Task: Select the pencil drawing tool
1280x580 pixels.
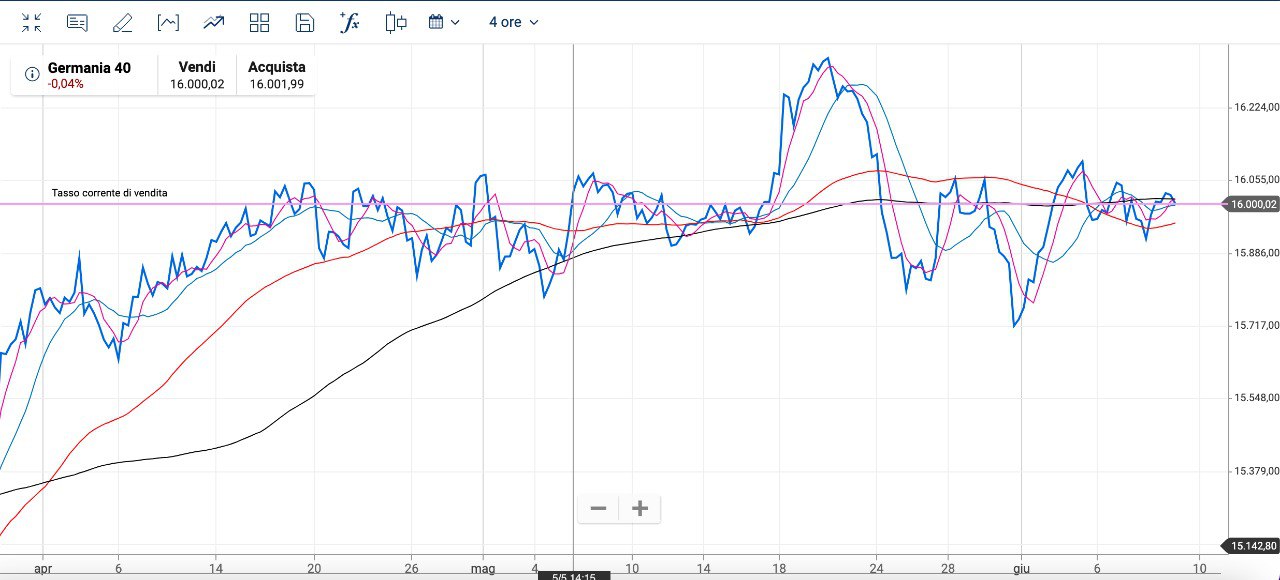Action: click(x=122, y=22)
